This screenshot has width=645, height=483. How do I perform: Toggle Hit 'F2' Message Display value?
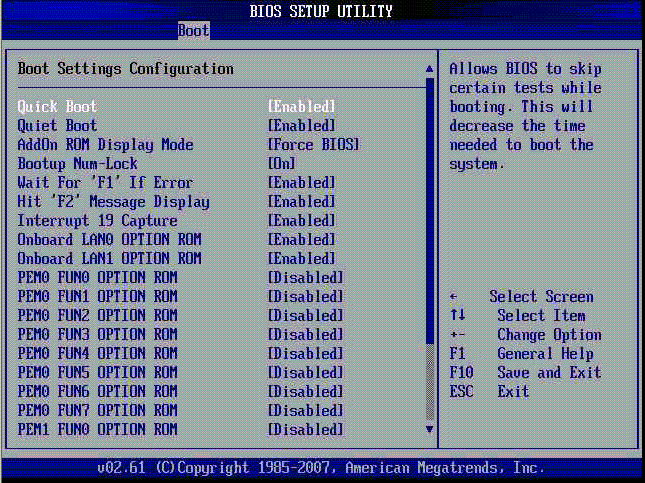302,202
